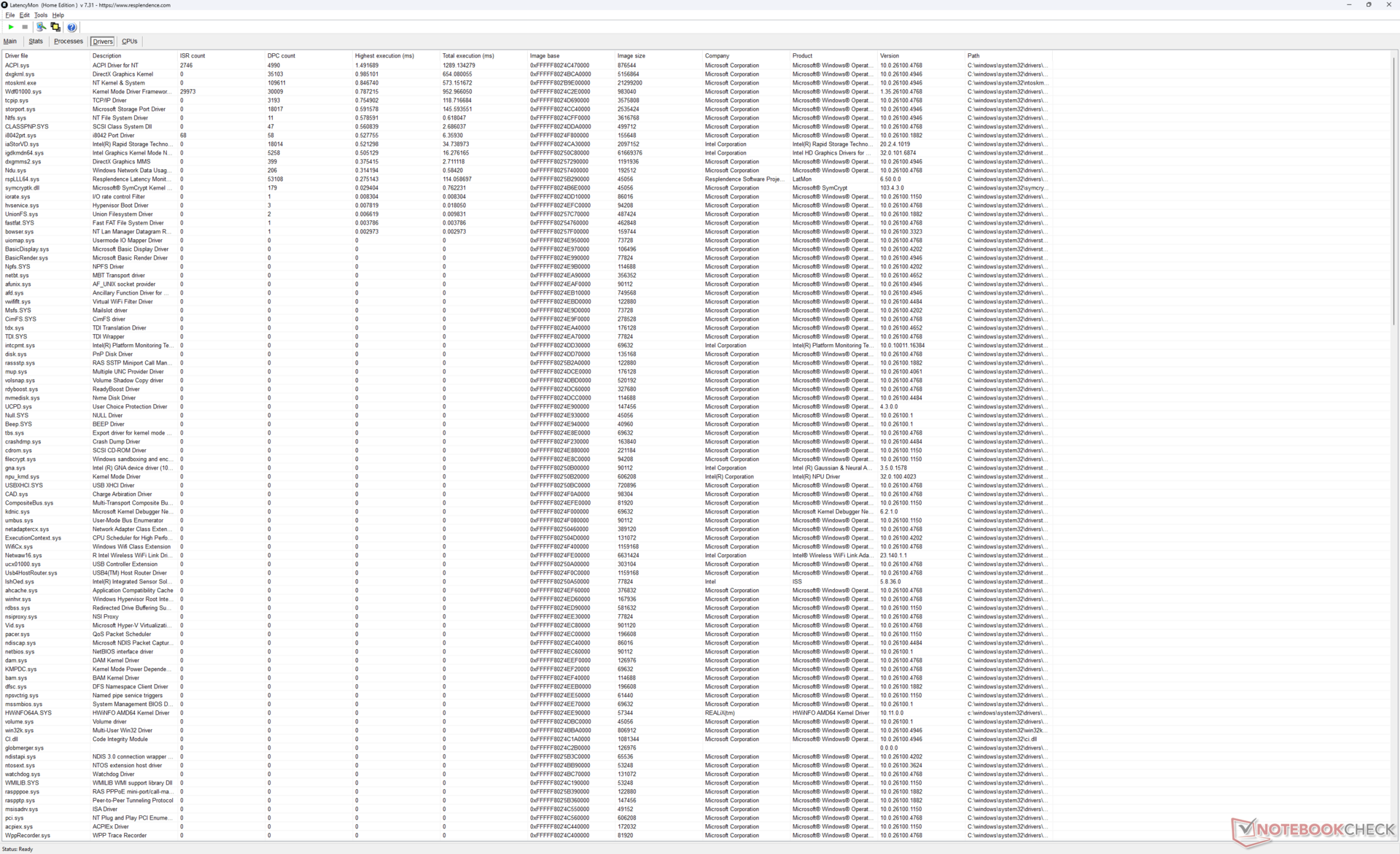The height and width of the screenshot is (854, 1400).
Task: Select the npu_kmd.sys driver row
Action: pos(526,477)
